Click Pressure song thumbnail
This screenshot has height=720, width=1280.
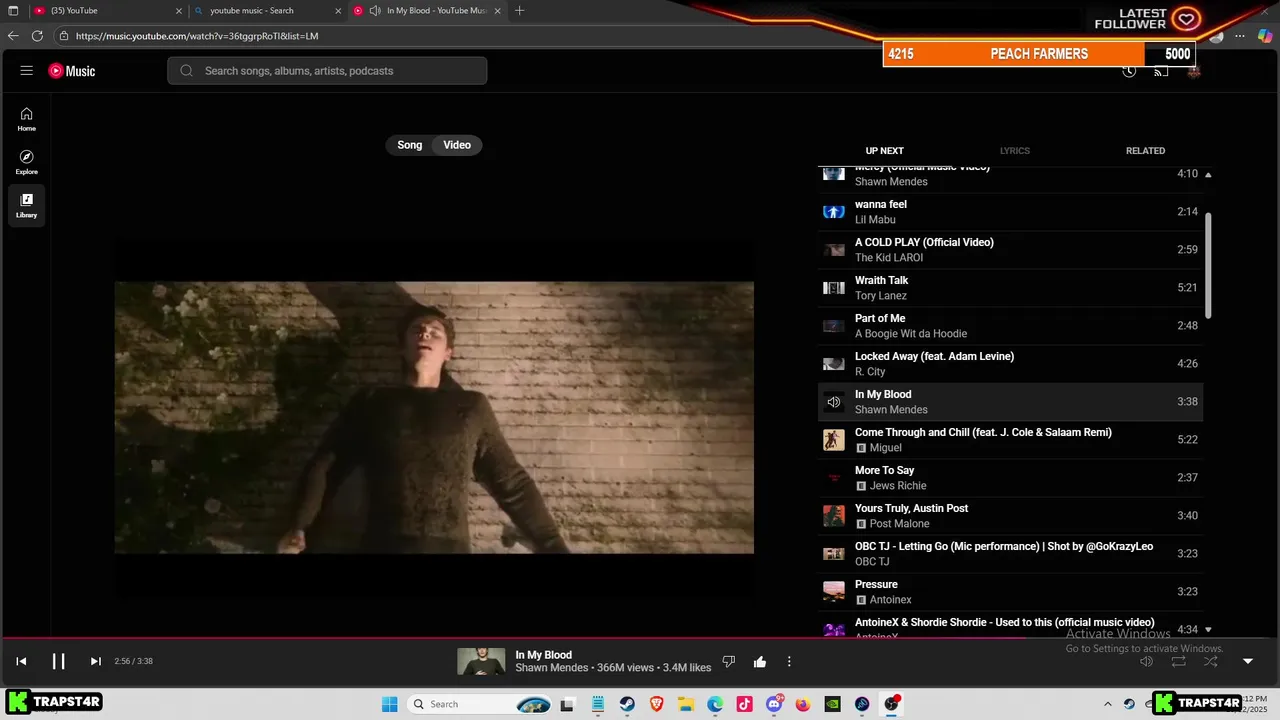click(x=834, y=592)
